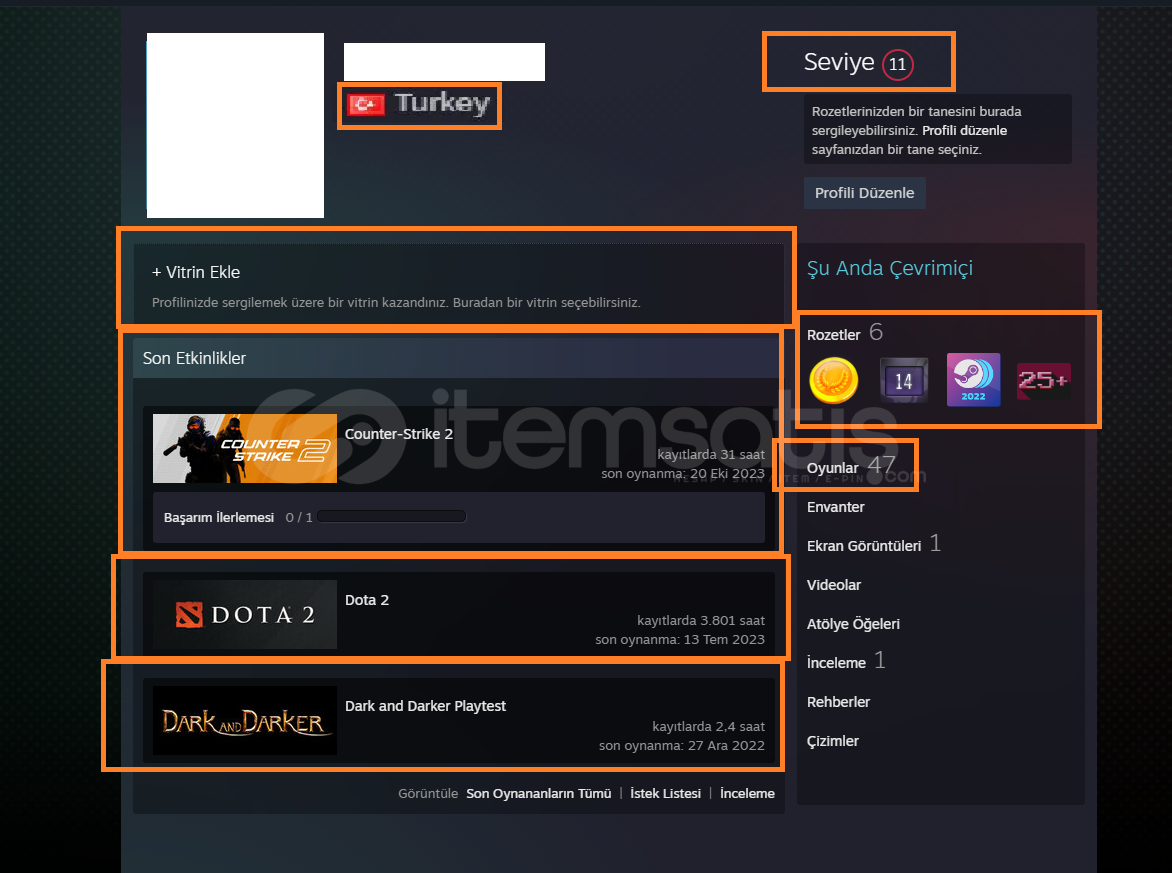
Task: Click the Başarım İlerlemesi label
Action: [x=219, y=517]
